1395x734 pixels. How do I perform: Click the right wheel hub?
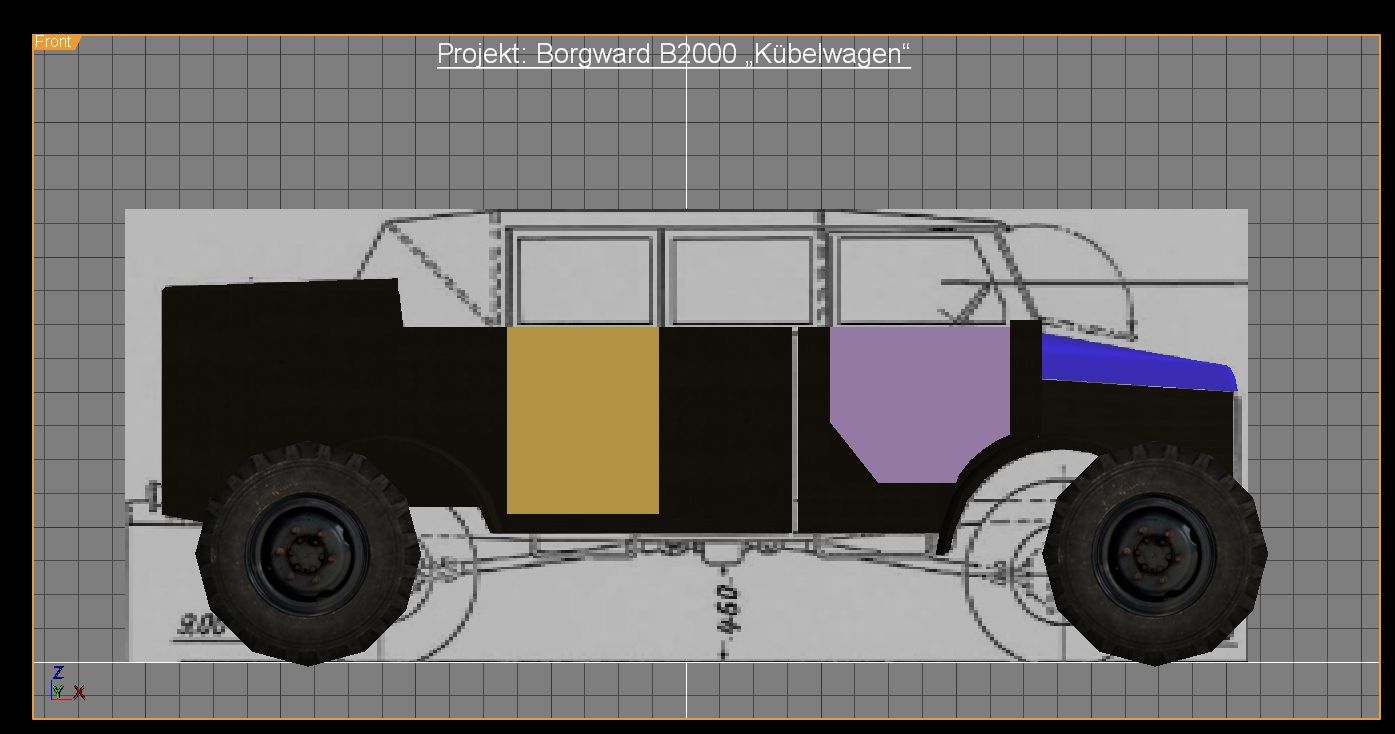tap(1155, 555)
